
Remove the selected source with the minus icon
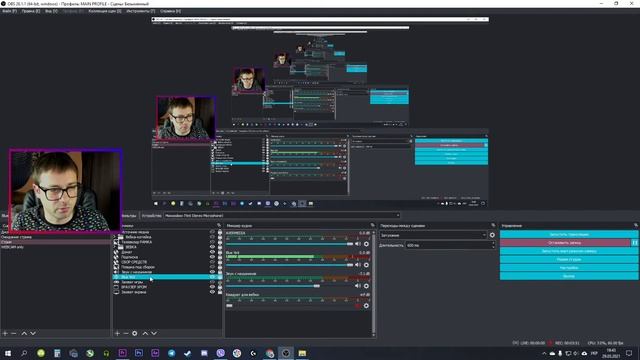pos(126,333)
